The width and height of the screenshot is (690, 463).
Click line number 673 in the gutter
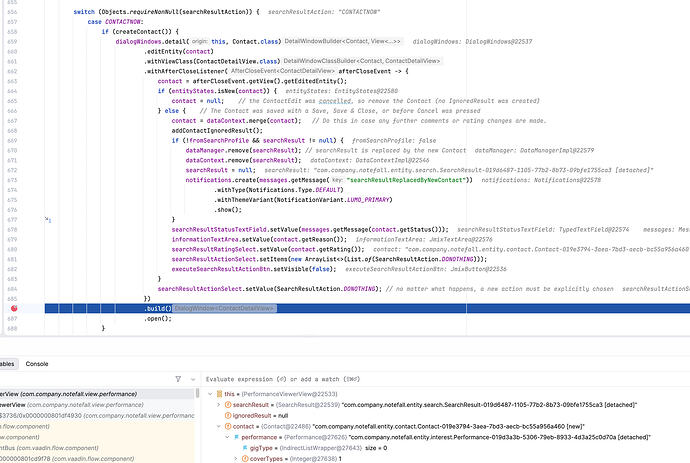coord(12,180)
